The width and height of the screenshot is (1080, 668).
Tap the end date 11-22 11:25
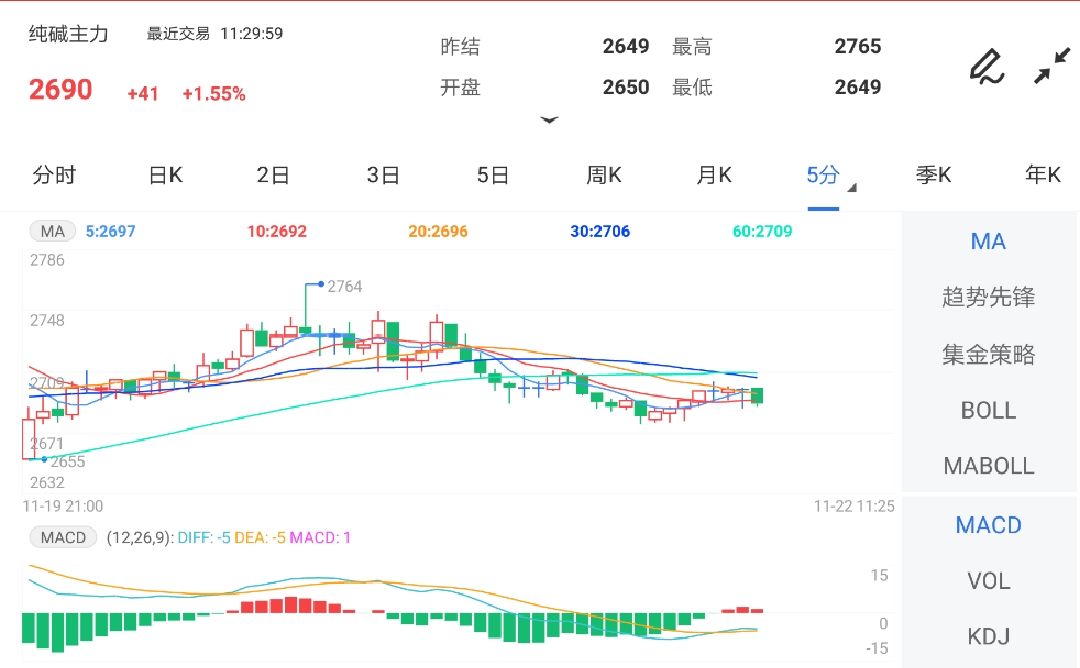(854, 506)
